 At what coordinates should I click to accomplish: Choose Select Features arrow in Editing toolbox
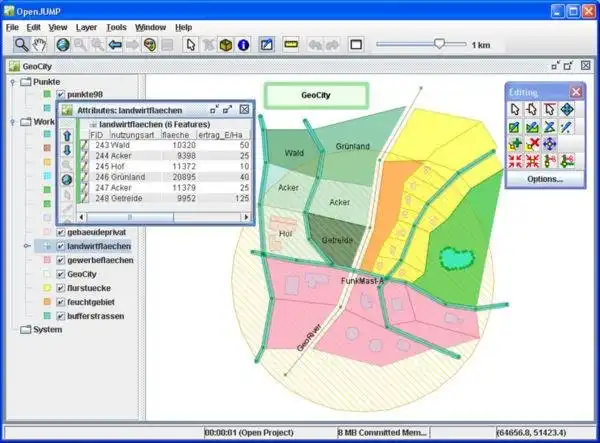(x=515, y=109)
